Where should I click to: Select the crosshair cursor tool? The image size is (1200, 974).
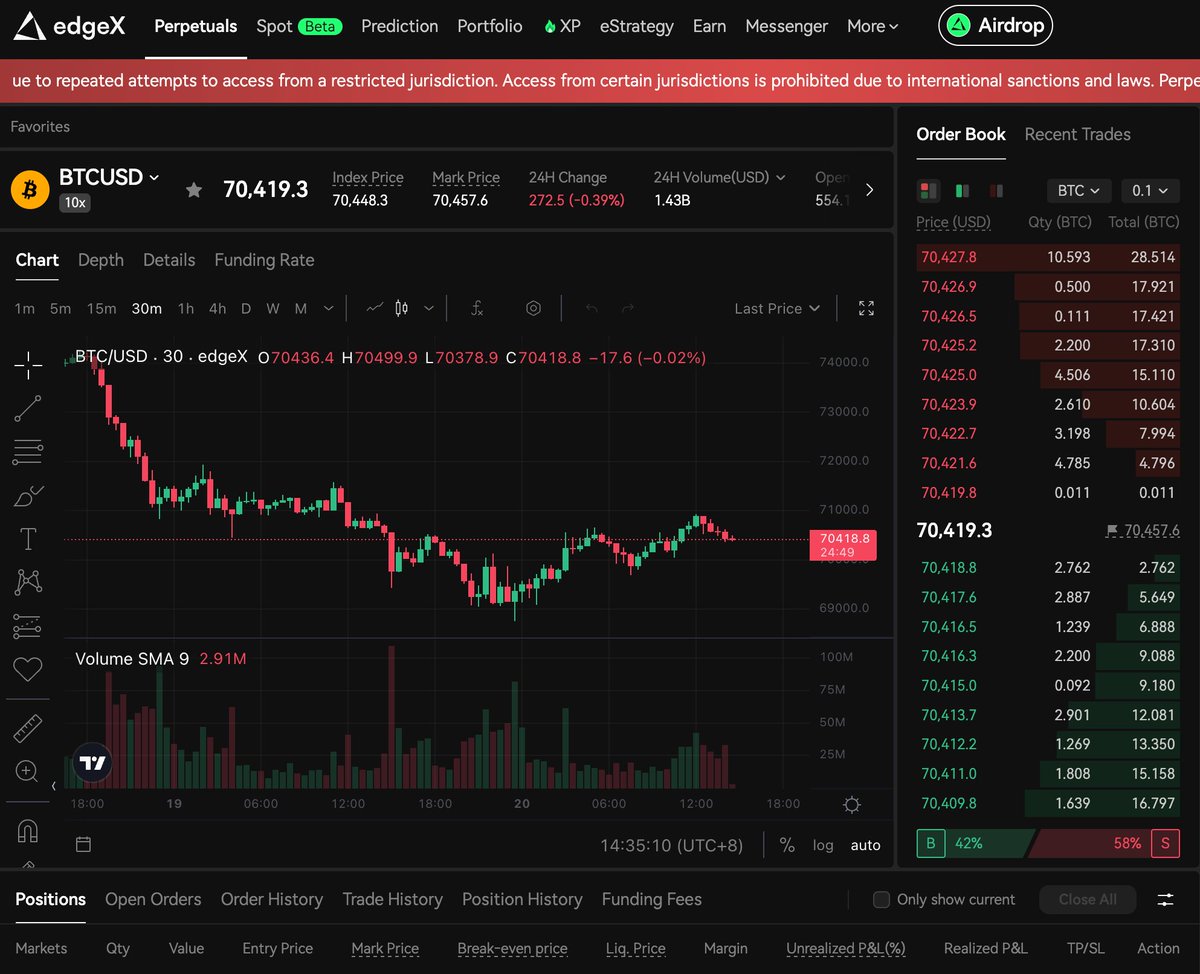click(x=28, y=366)
